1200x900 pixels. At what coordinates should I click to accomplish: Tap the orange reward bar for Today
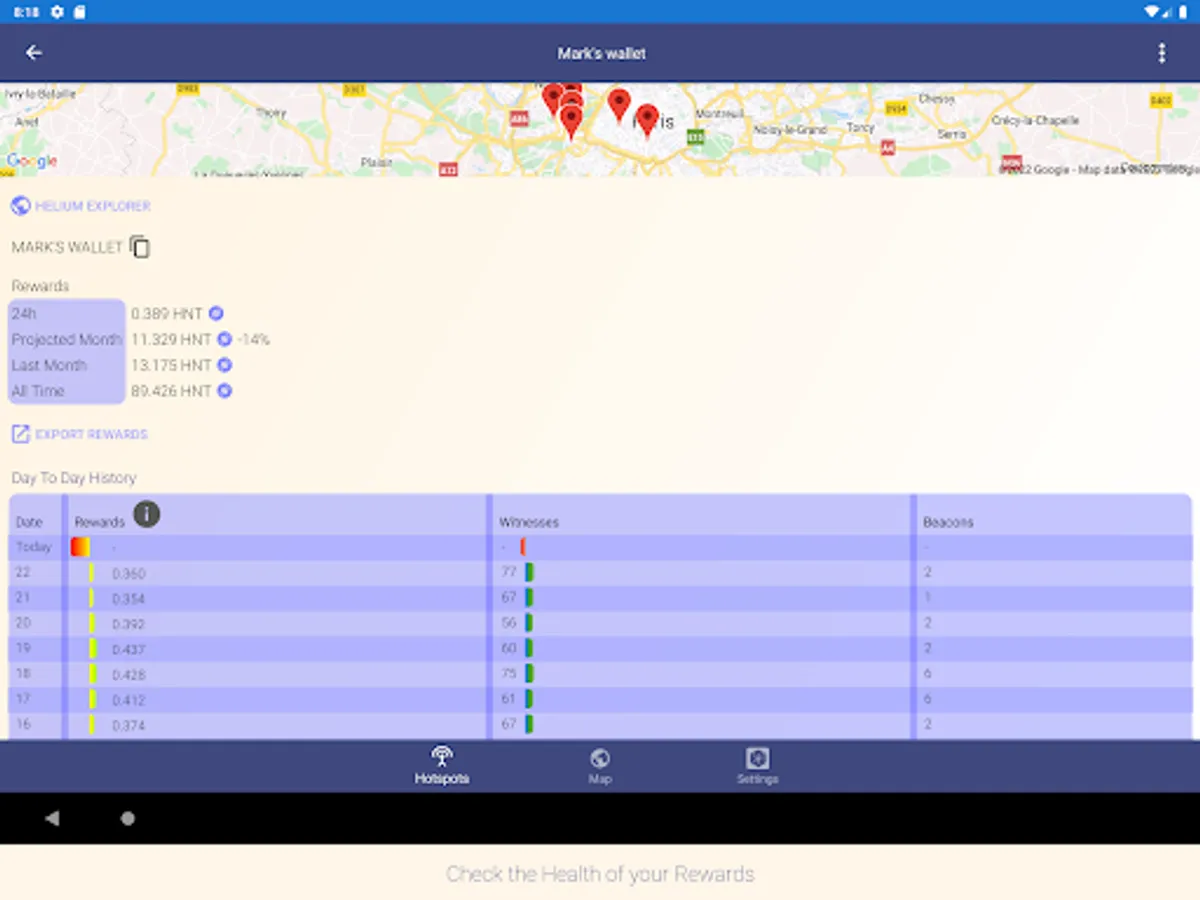point(79,546)
